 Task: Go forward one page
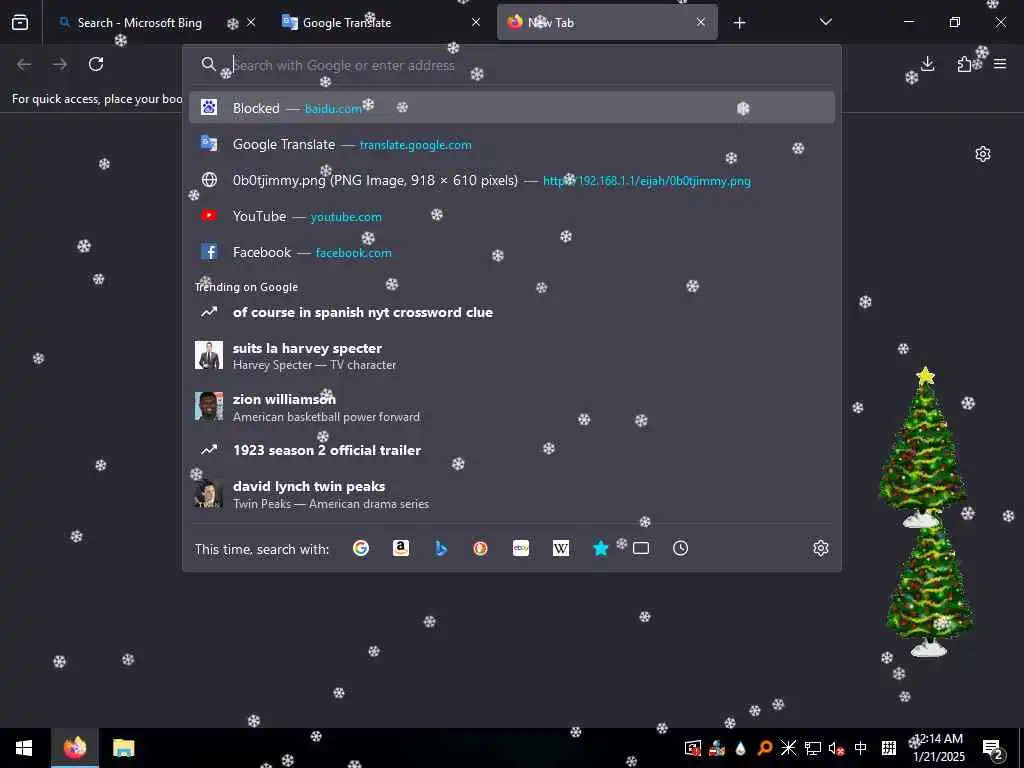60,64
